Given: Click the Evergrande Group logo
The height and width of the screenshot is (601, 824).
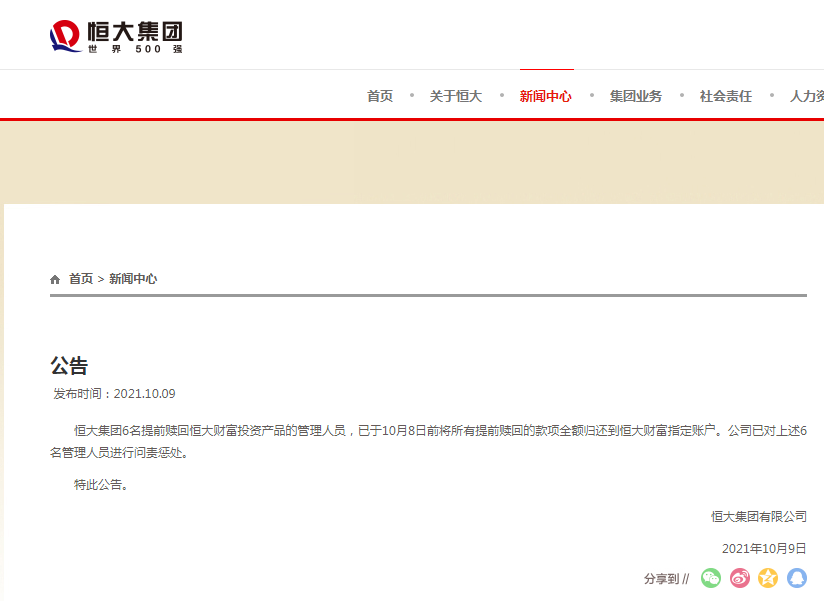Looking at the screenshot, I should 116,36.
